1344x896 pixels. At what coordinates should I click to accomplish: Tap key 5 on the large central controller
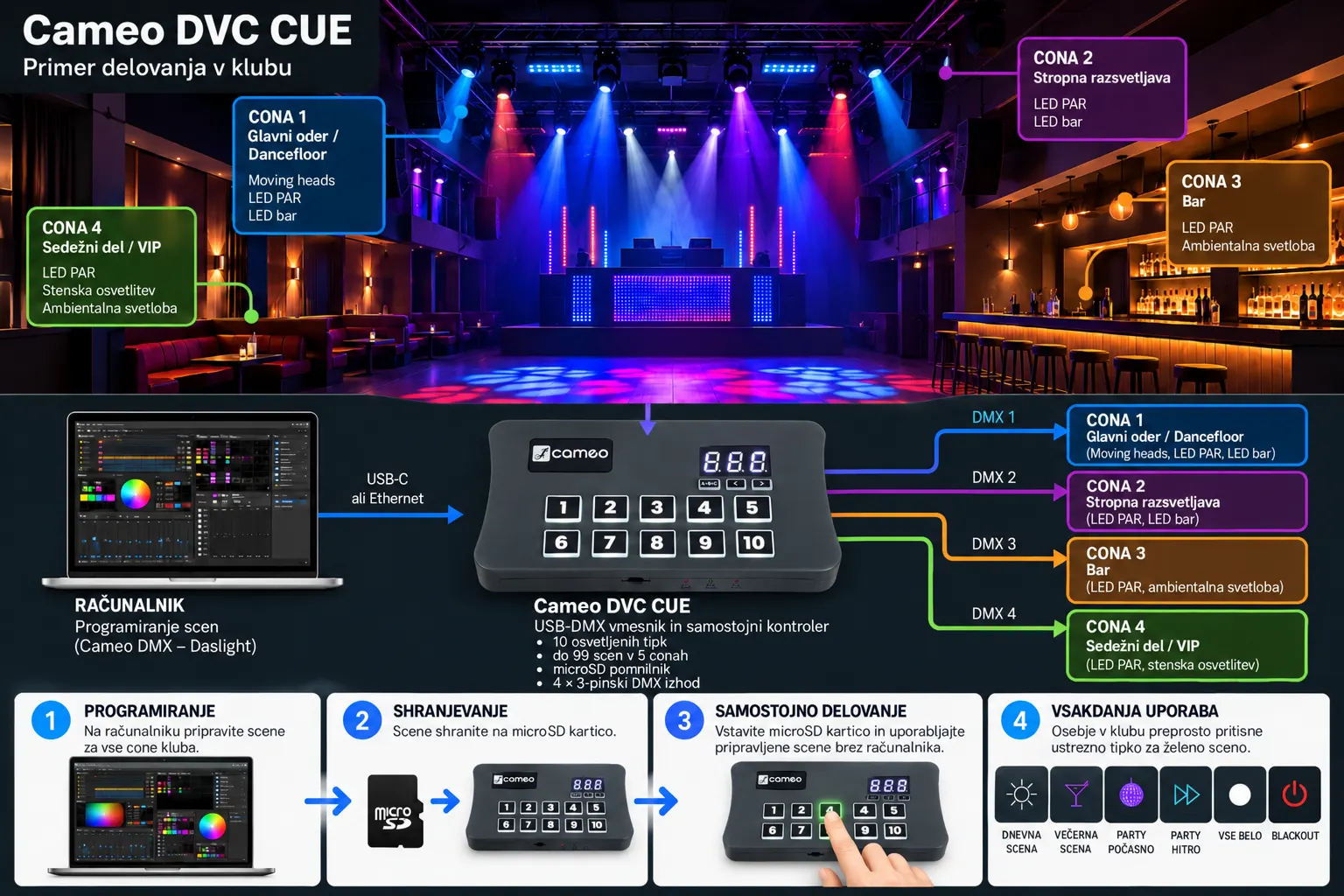[752, 508]
